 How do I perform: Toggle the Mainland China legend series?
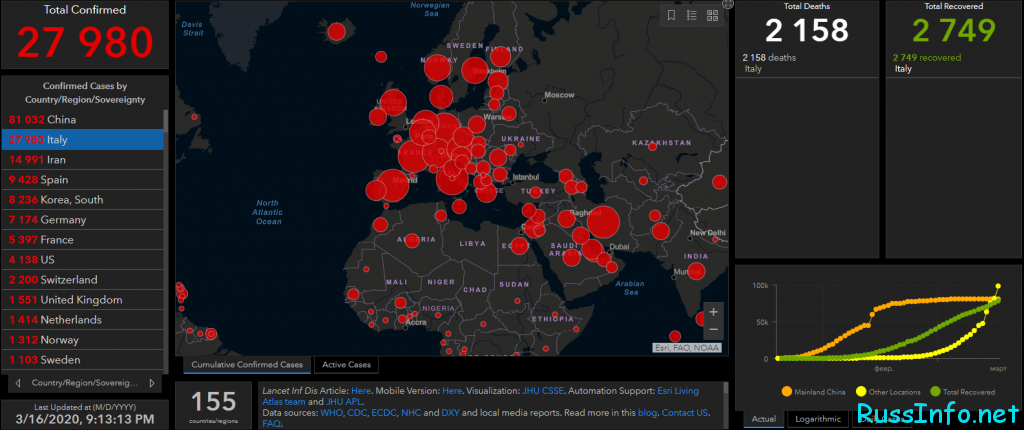pos(812,392)
